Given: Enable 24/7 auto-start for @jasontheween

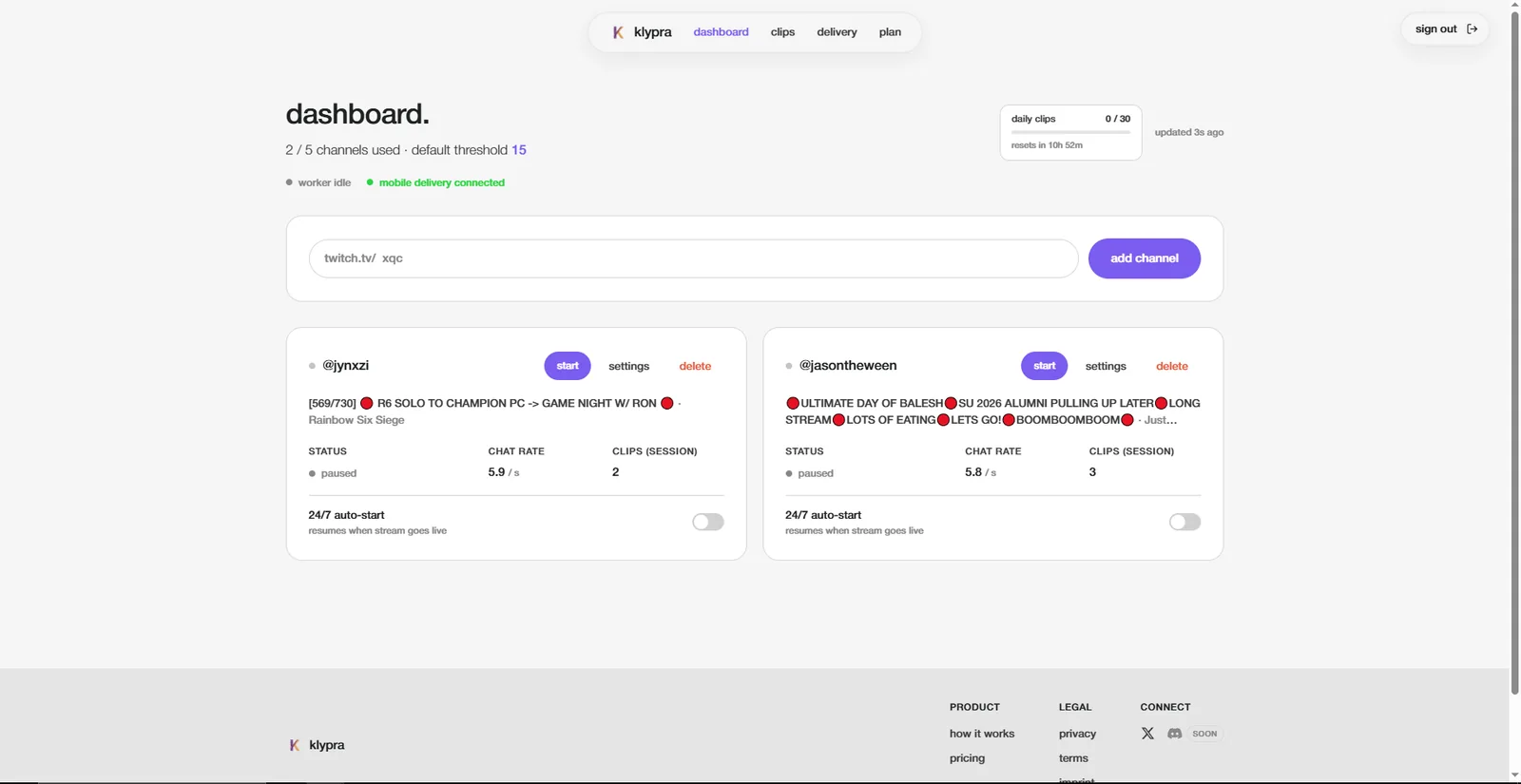Looking at the screenshot, I should pos(1184,522).
